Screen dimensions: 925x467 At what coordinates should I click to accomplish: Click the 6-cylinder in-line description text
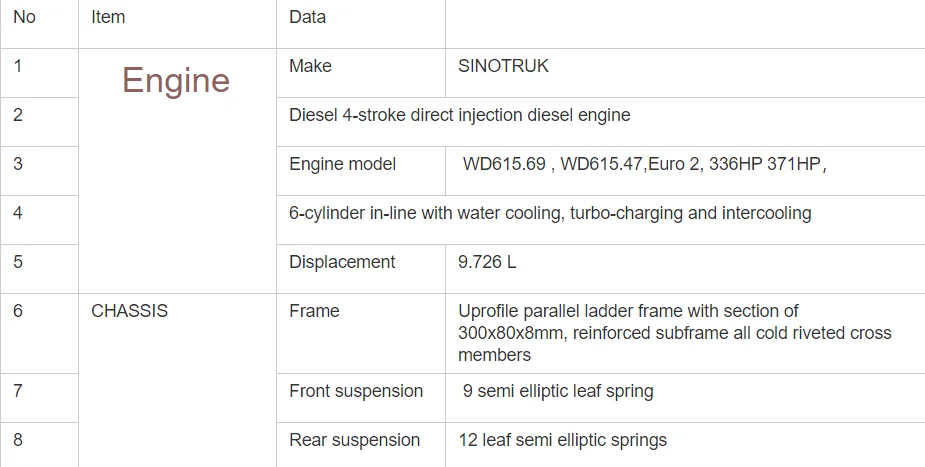point(549,213)
